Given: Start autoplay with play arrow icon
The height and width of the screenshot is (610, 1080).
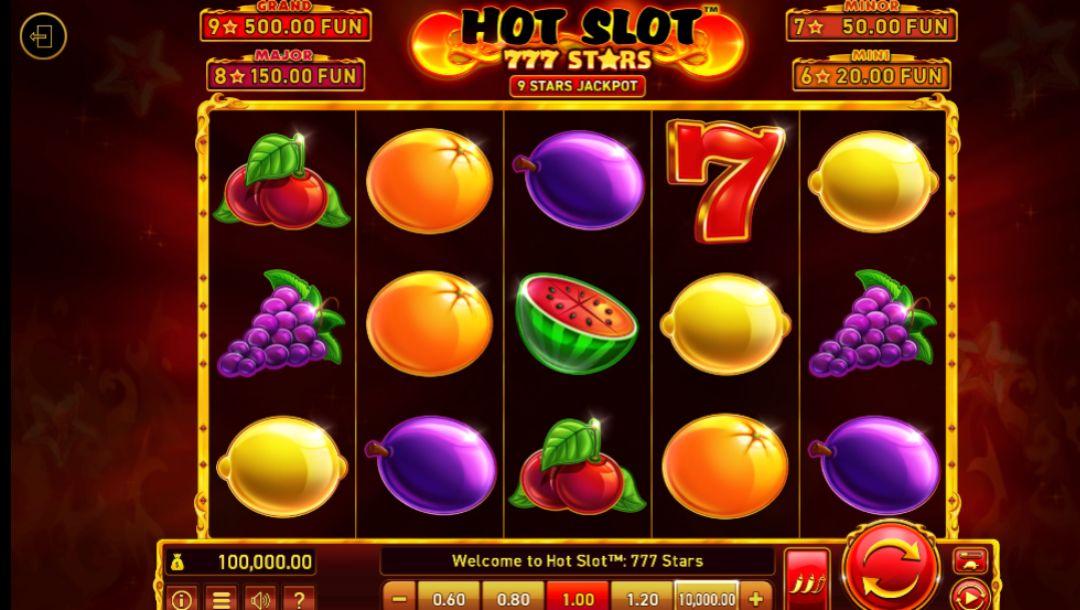Looking at the screenshot, I should 970,596.
